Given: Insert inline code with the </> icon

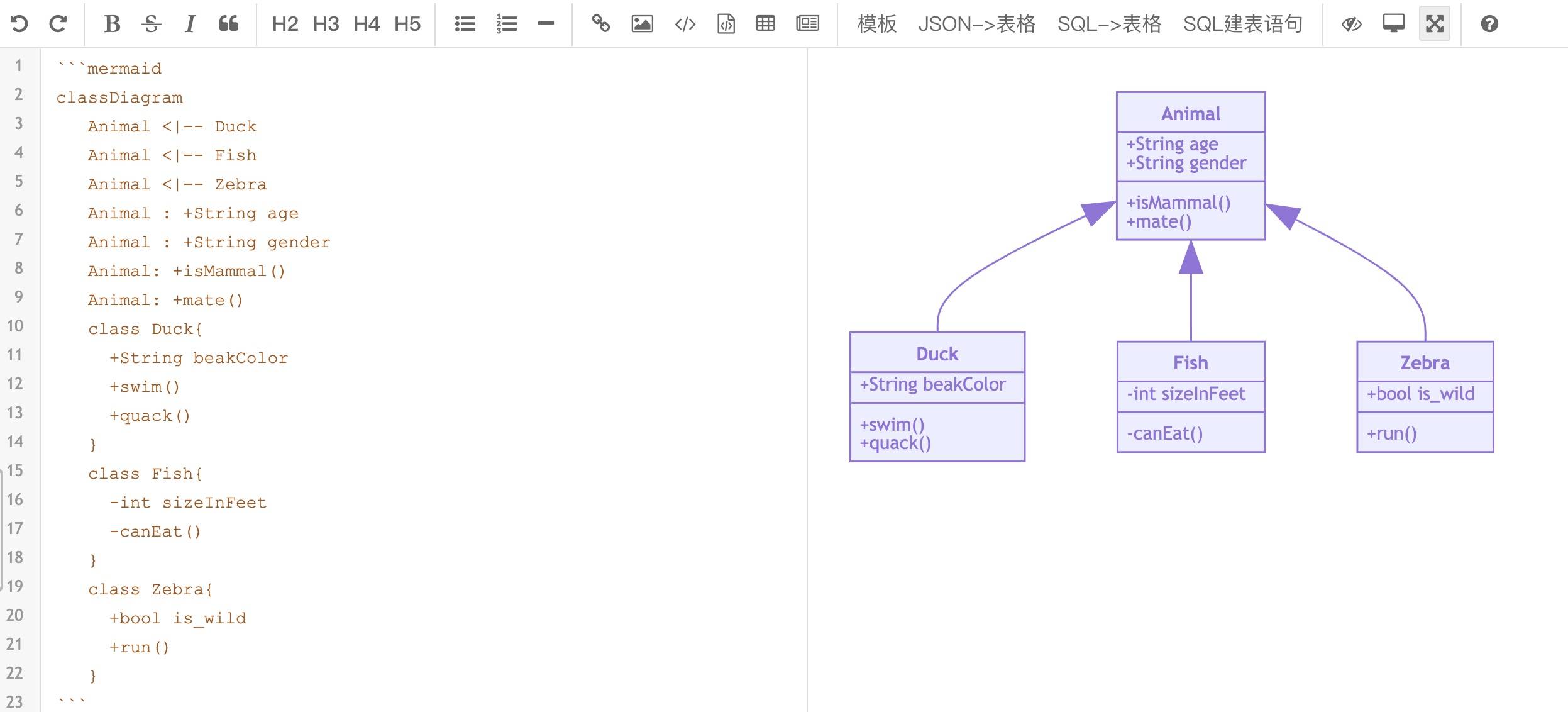Looking at the screenshot, I should [685, 24].
